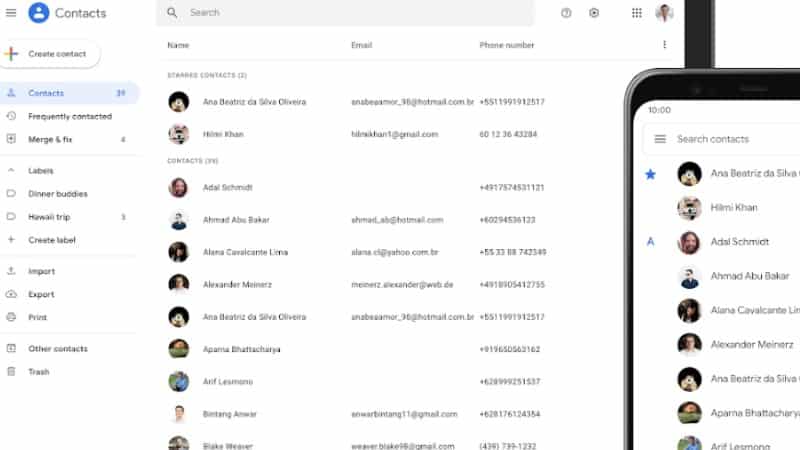Click the Import upload icon
This screenshot has width=800, height=450.
click(x=11, y=271)
